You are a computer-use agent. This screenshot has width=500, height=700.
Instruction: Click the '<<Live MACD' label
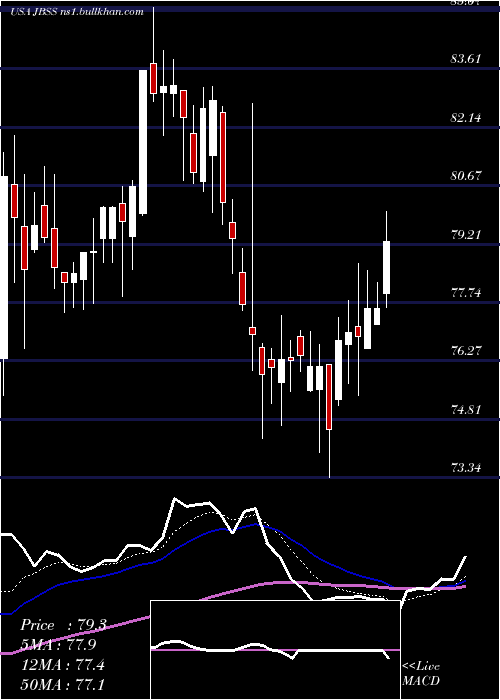(x=421, y=674)
